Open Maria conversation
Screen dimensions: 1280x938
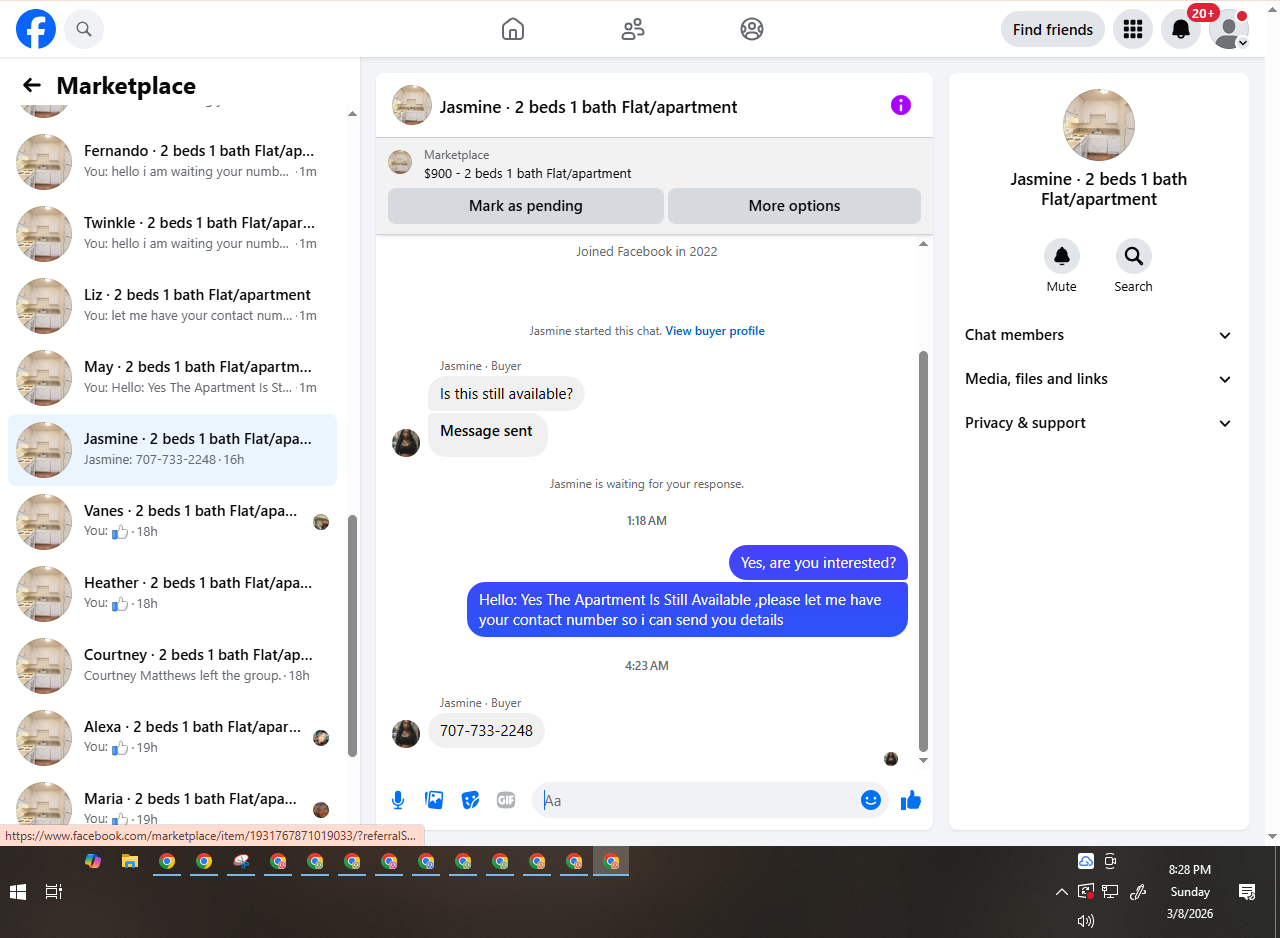(172, 805)
